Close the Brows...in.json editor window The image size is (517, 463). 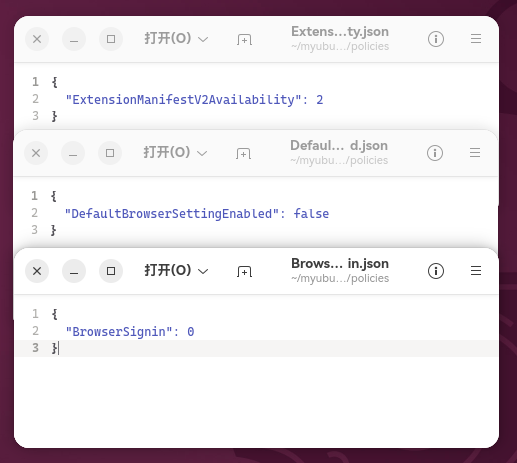tap(37, 271)
